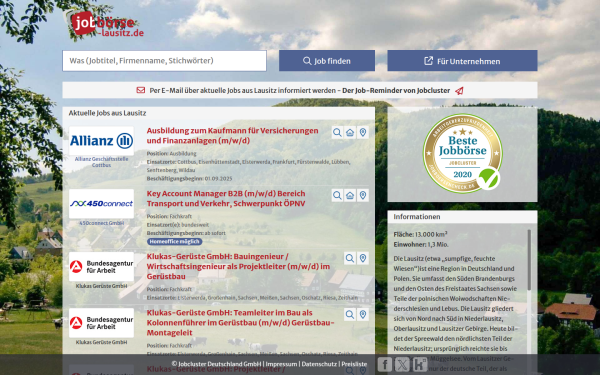Show map pin for Allianz Ausbildung job

tap(363, 132)
